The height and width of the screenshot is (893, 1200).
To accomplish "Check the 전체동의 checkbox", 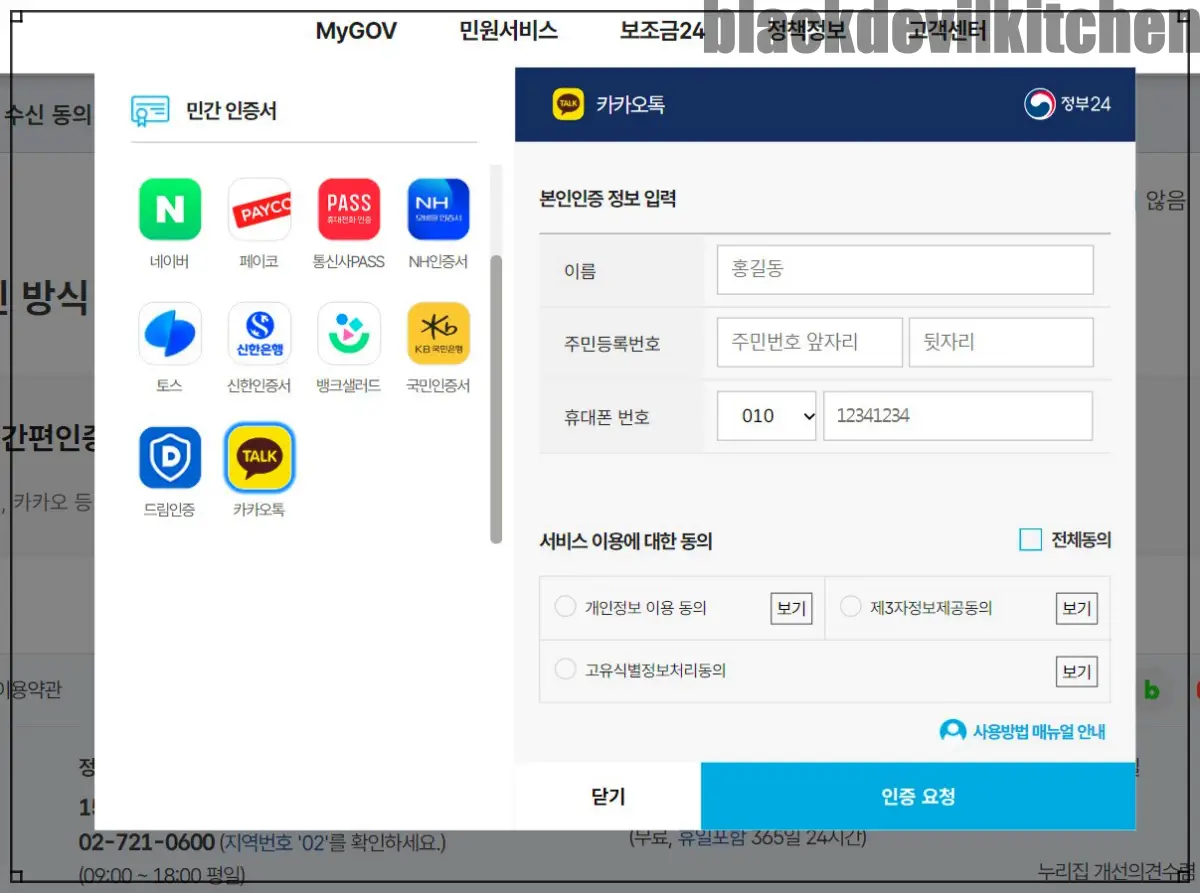I will click(x=1030, y=540).
